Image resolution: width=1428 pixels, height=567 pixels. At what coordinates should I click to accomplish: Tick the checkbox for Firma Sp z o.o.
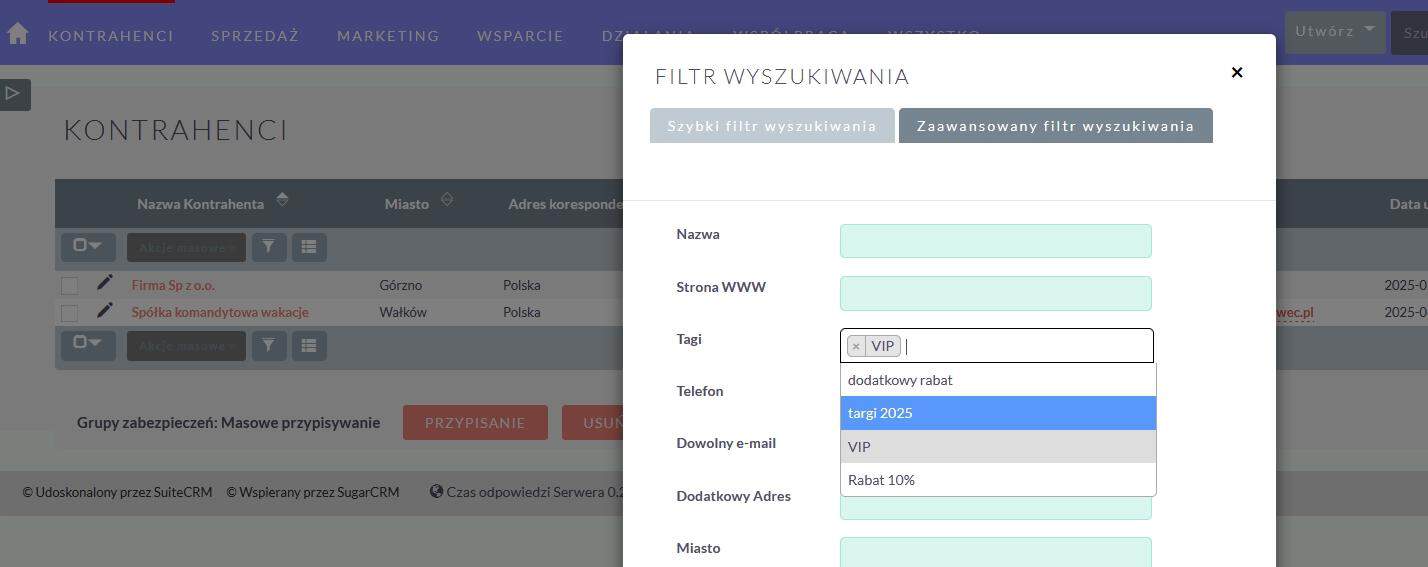pos(69,286)
